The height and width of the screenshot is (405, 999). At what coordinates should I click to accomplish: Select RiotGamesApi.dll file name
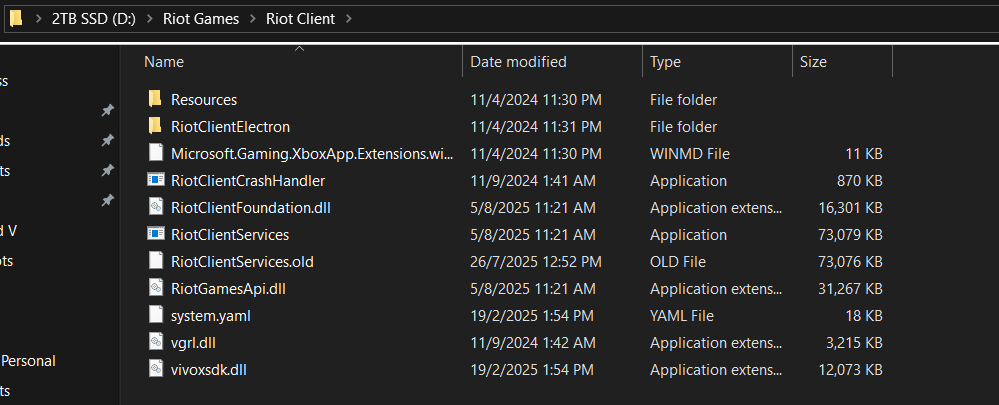coord(228,288)
